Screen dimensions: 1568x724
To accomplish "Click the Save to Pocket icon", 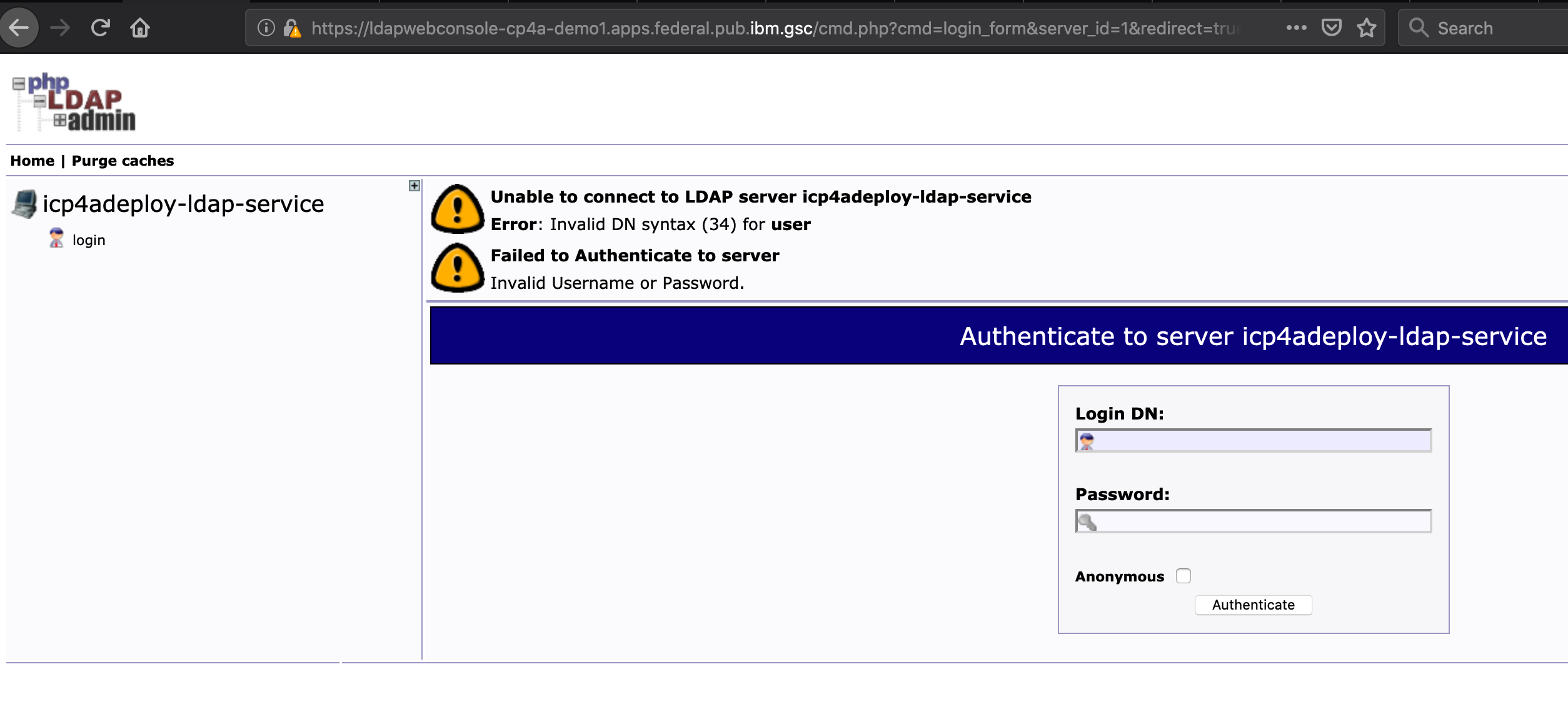I will (x=1331, y=28).
